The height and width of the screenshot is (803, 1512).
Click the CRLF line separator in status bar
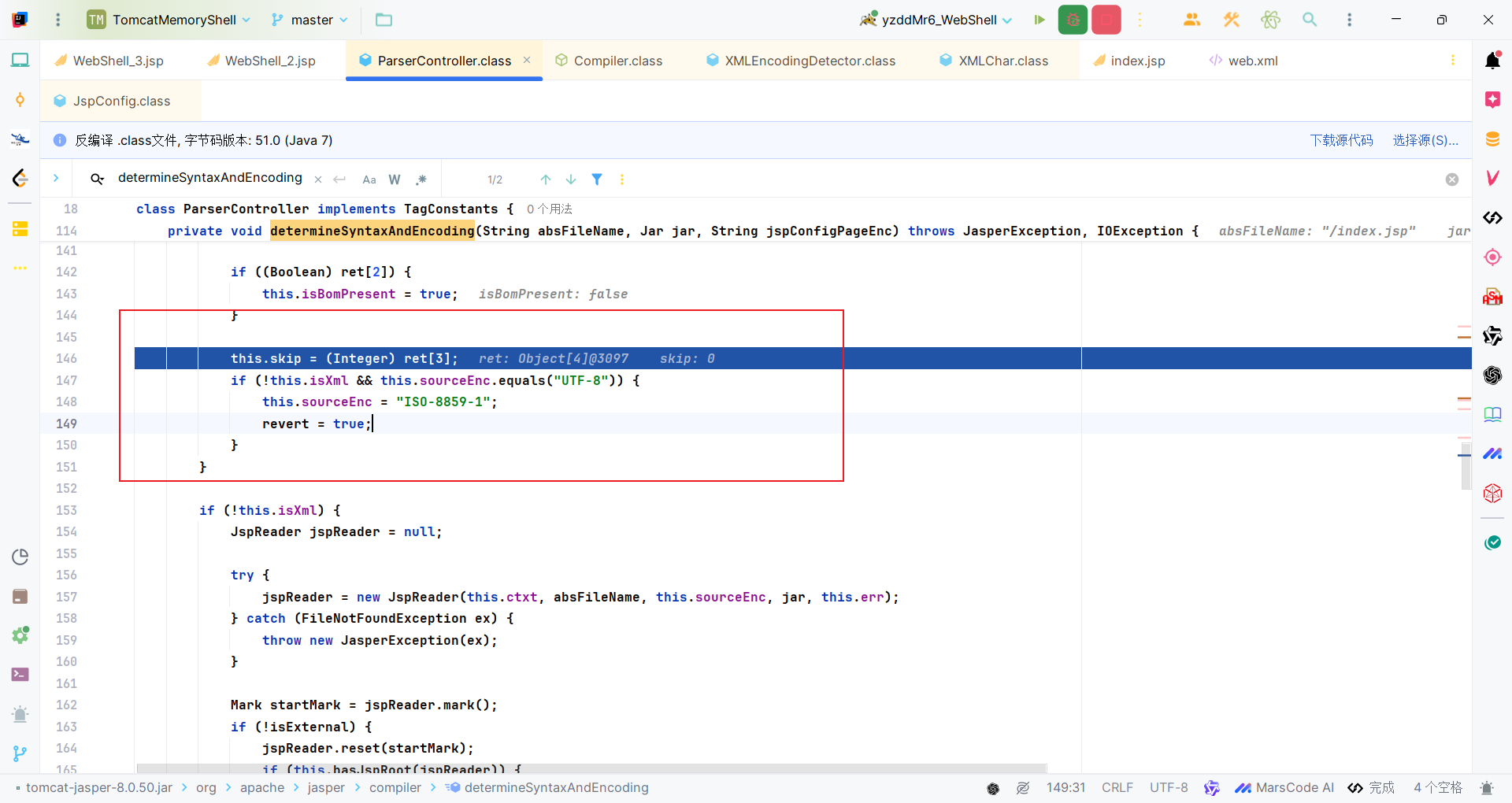[1117, 787]
